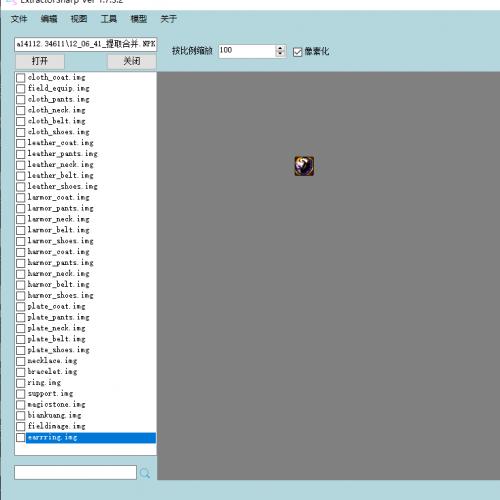This screenshot has height=500, width=500.
Task: Click the search magnifier icon
Action: [x=145, y=473]
